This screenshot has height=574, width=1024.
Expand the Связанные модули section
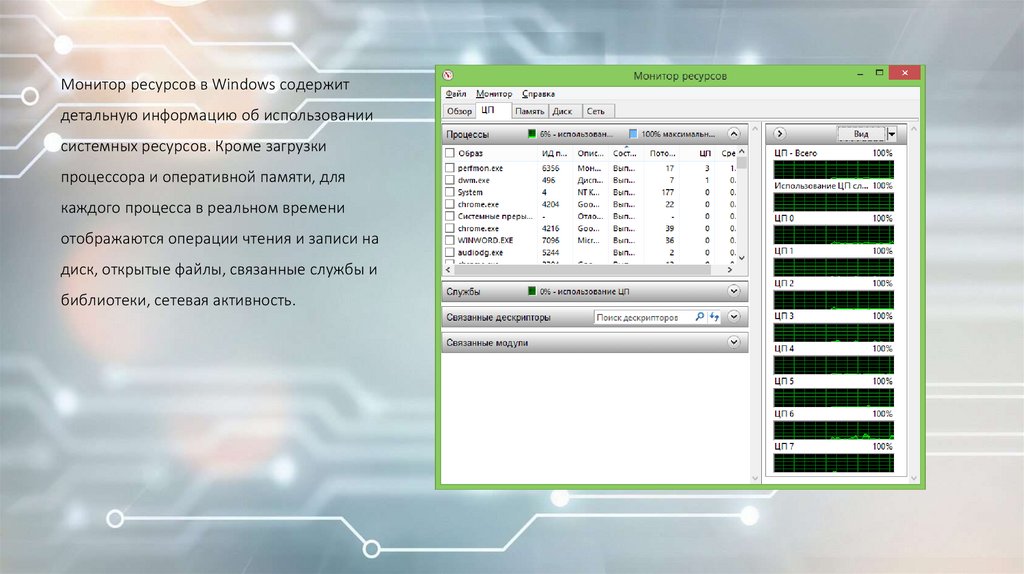[734, 342]
